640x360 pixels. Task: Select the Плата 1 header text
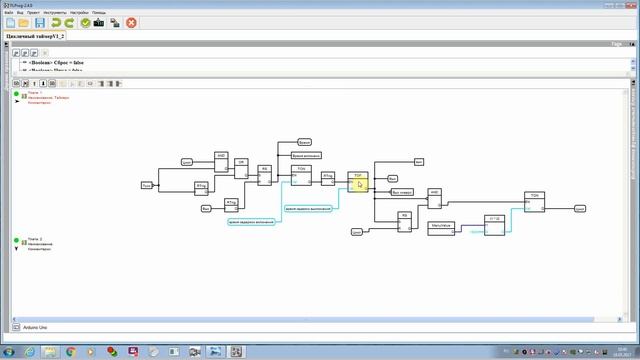pos(35,93)
